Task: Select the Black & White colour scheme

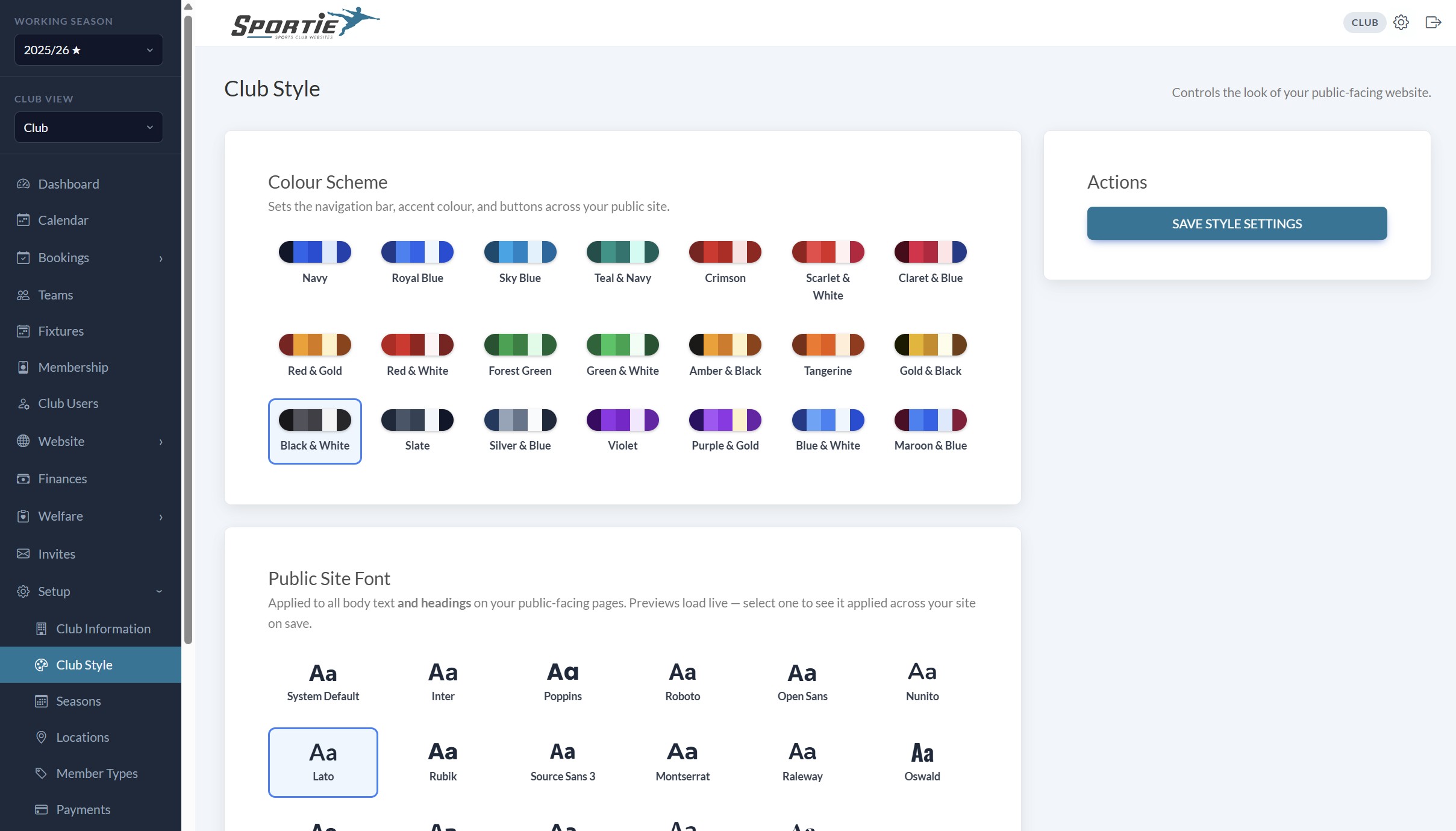Action: 314,431
